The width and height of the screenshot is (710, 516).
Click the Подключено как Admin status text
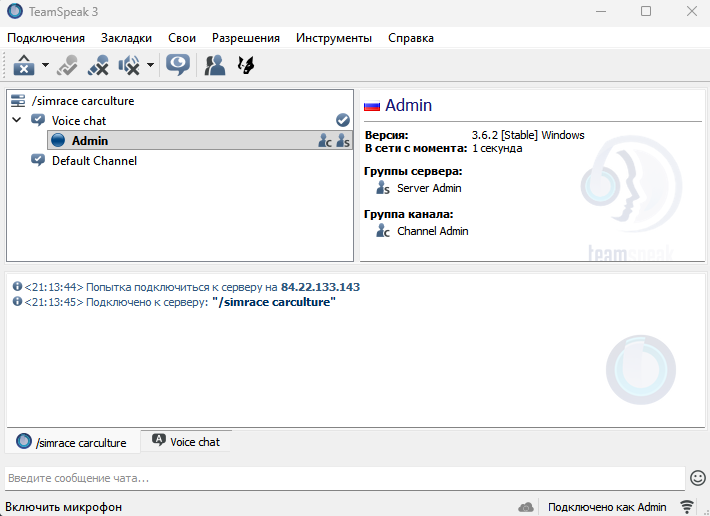click(x=607, y=507)
